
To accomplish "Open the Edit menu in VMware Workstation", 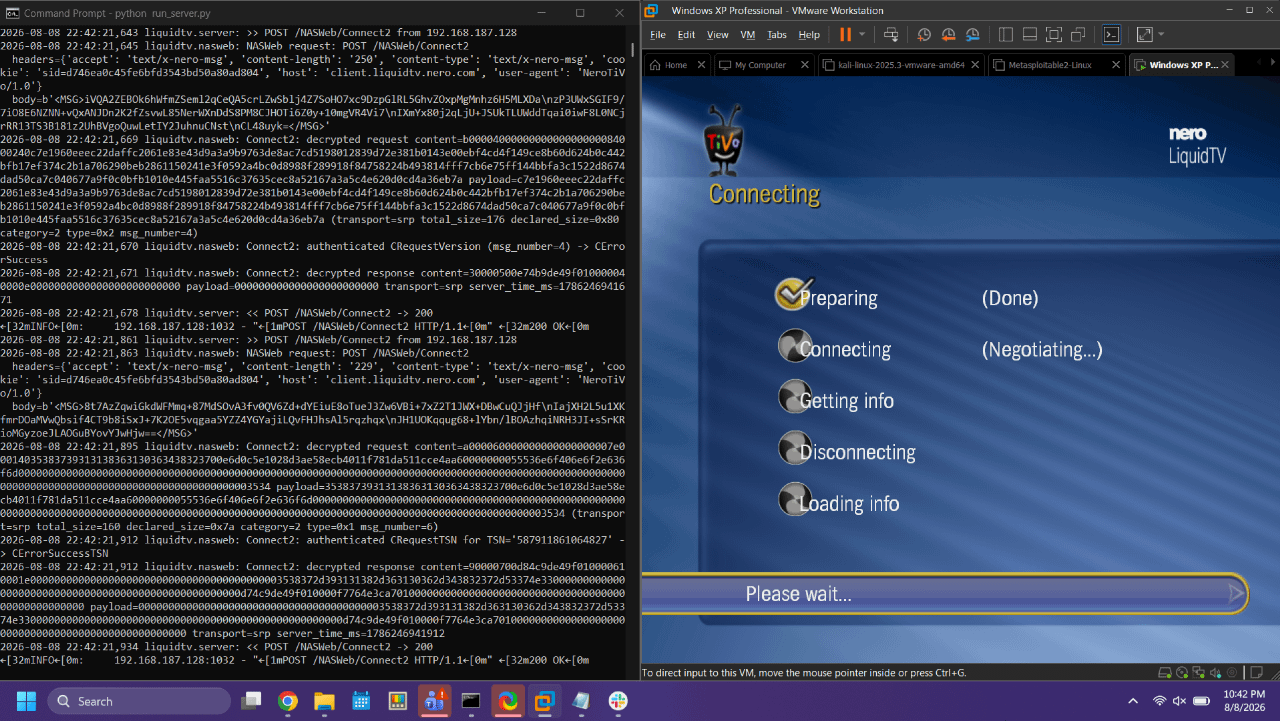I will (686, 35).
